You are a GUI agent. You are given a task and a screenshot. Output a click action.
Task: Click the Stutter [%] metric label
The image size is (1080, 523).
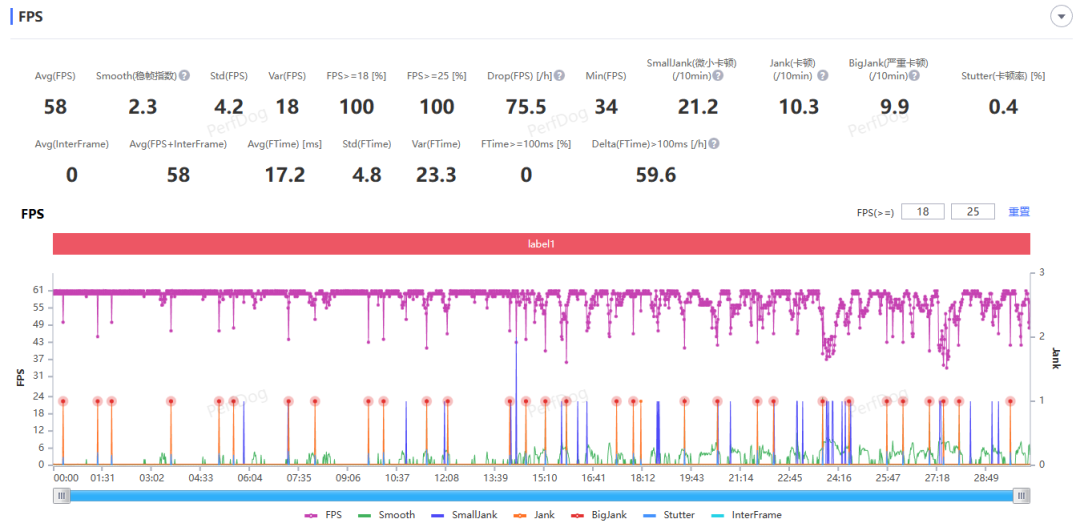1003,76
